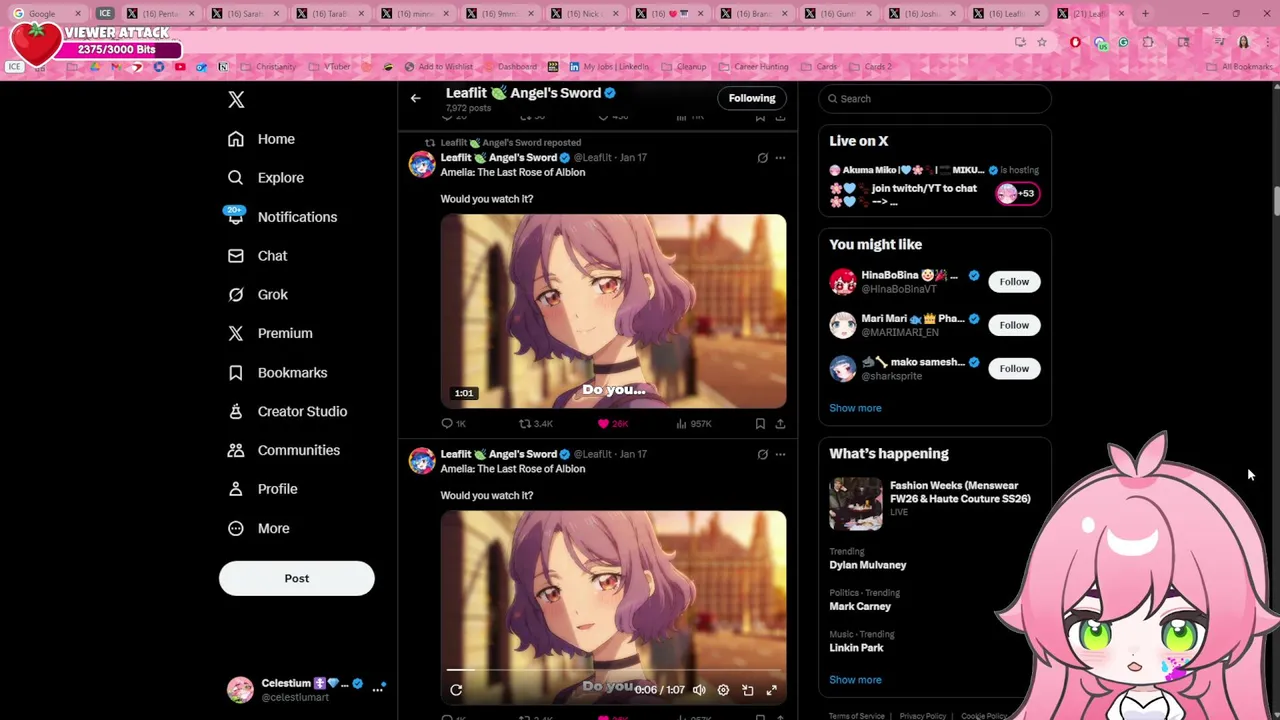Toggle like on first Amelia post (26K)

[x=613, y=424]
